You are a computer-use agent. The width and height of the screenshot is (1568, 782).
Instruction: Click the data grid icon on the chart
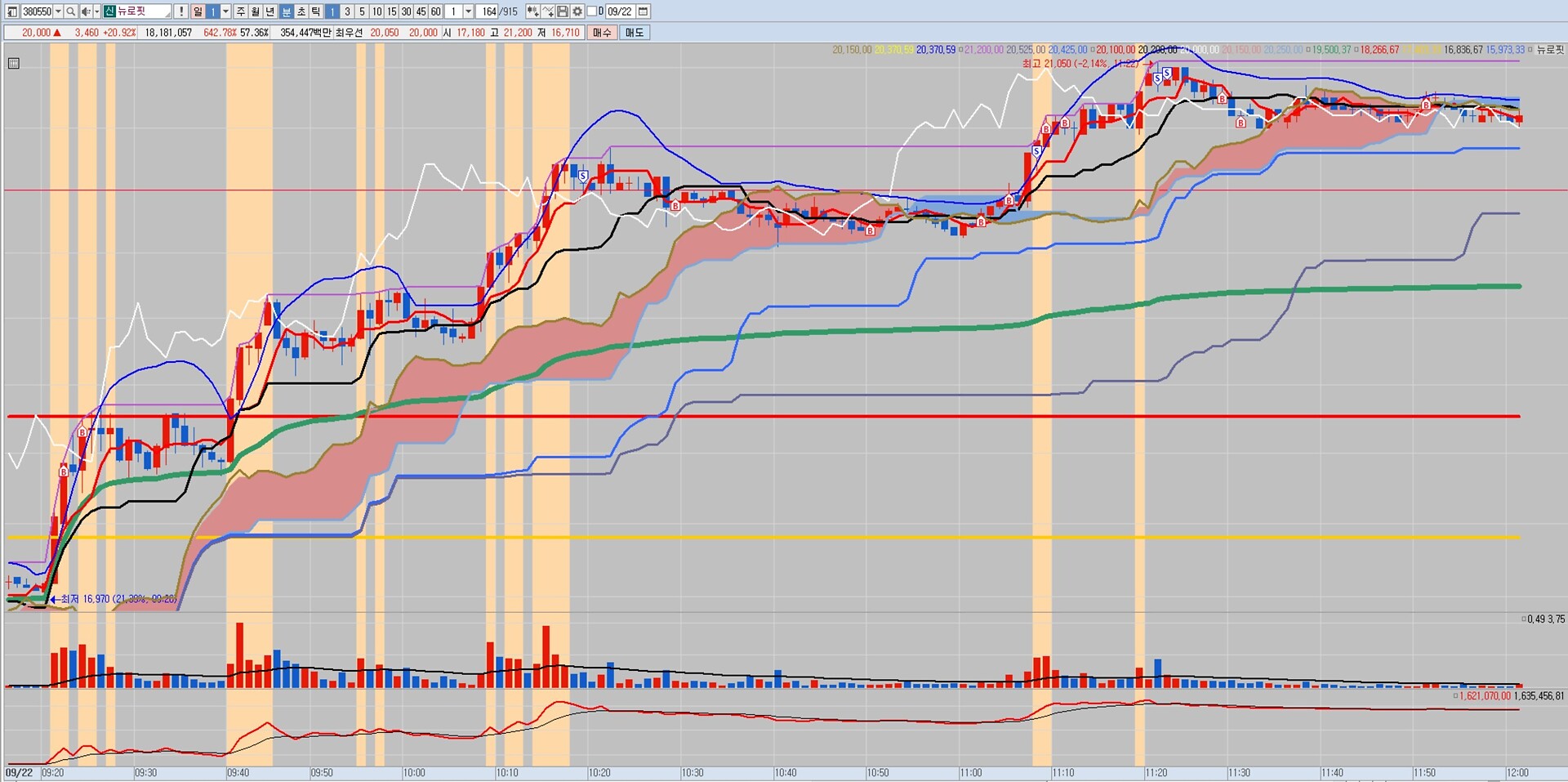tap(14, 63)
